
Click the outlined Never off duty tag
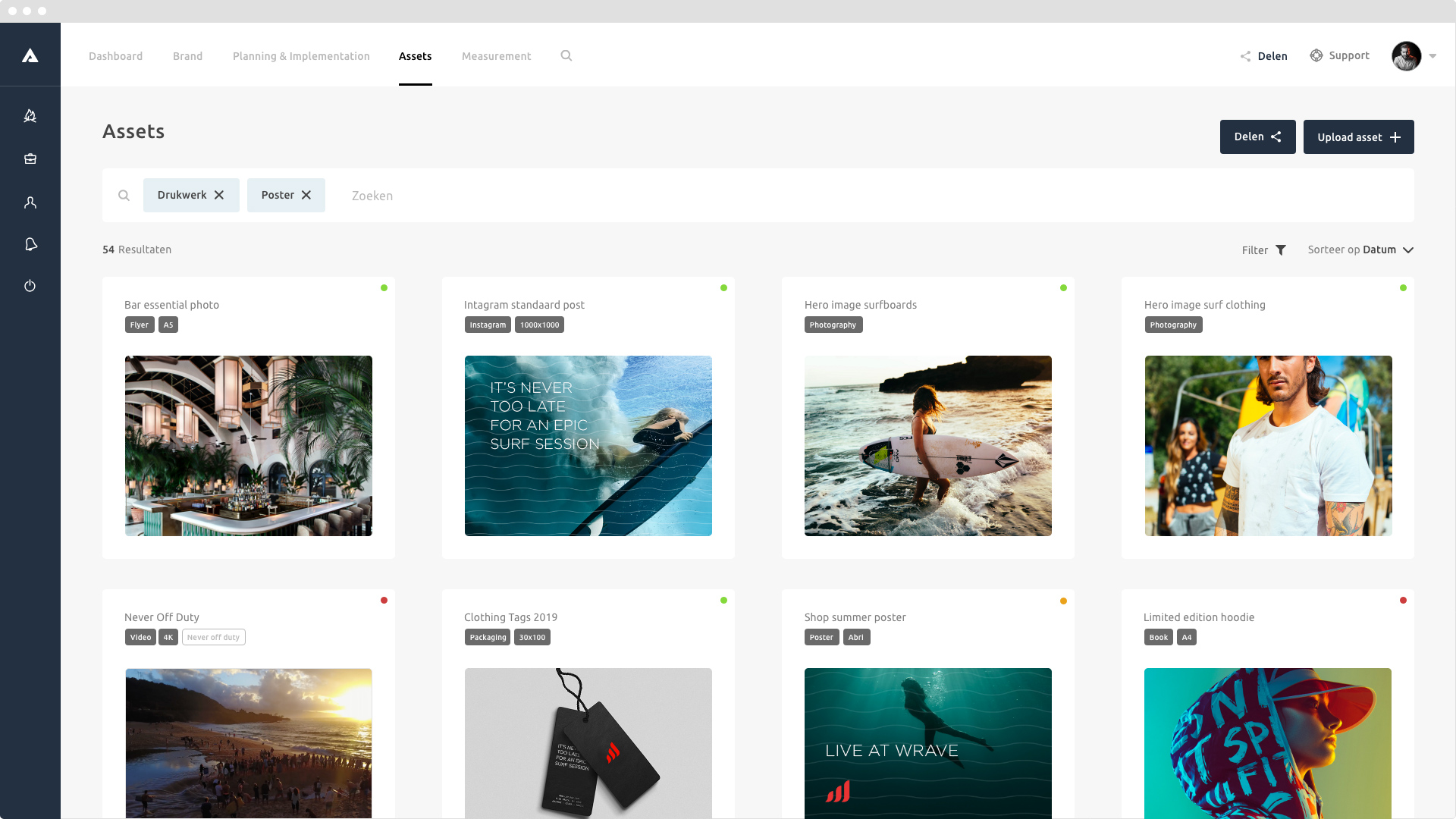[x=214, y=637]
